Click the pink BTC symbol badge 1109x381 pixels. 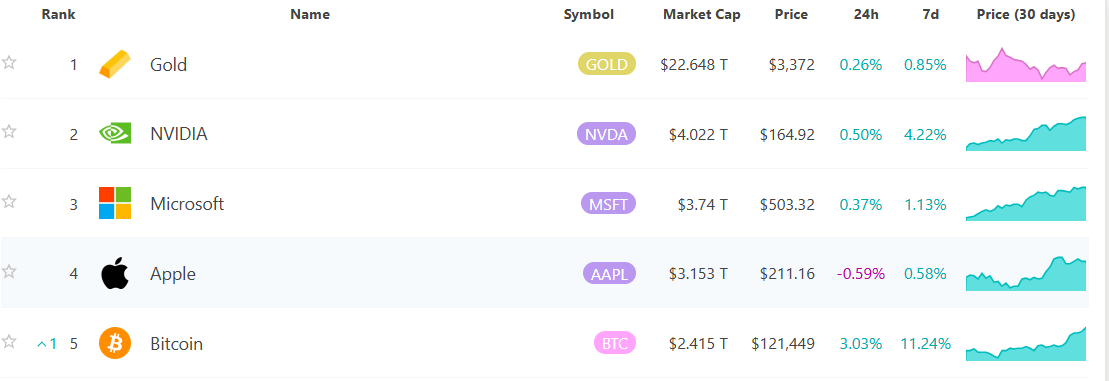click(x=615, y=344)
